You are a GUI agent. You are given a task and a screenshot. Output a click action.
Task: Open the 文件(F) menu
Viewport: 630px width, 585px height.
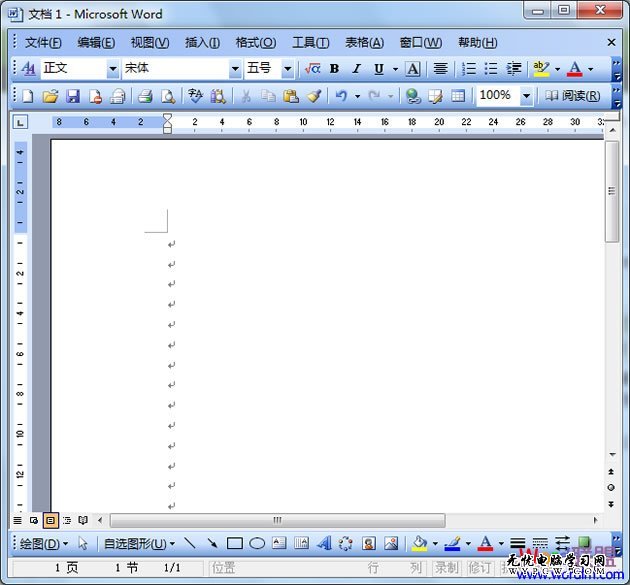[43, 42]
